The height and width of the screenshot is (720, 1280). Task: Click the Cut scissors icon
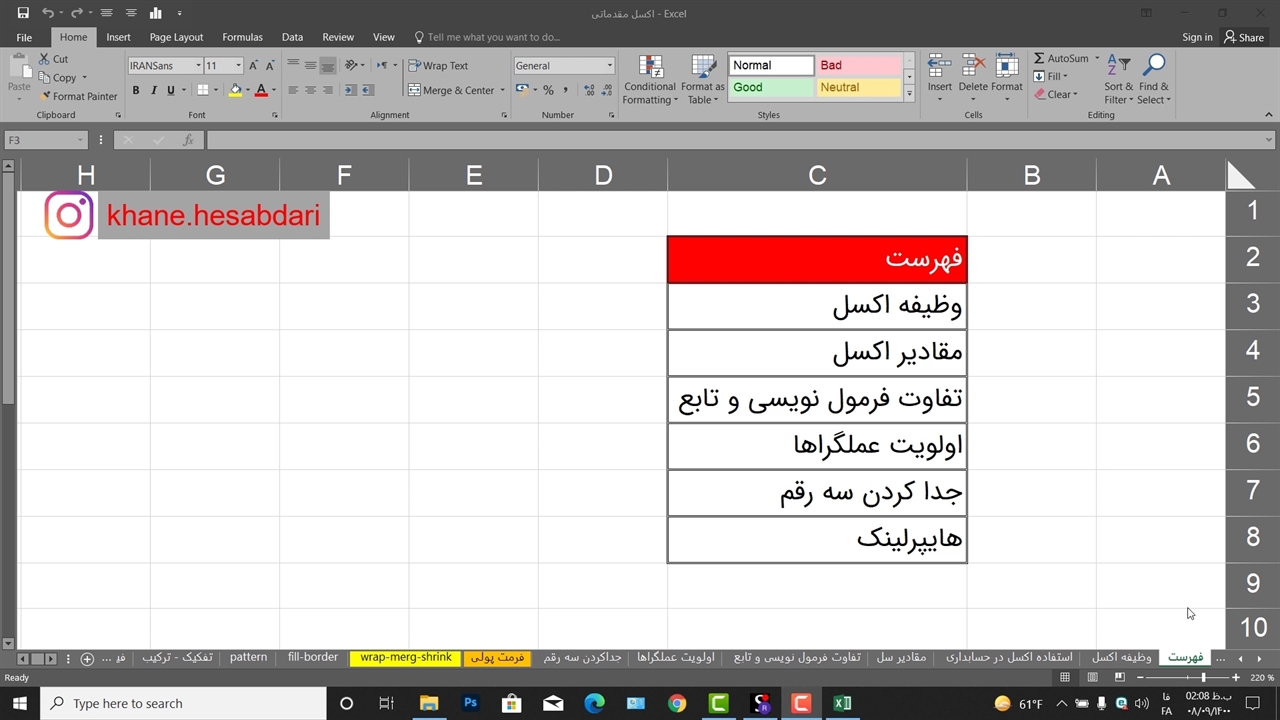click(45, 59)
